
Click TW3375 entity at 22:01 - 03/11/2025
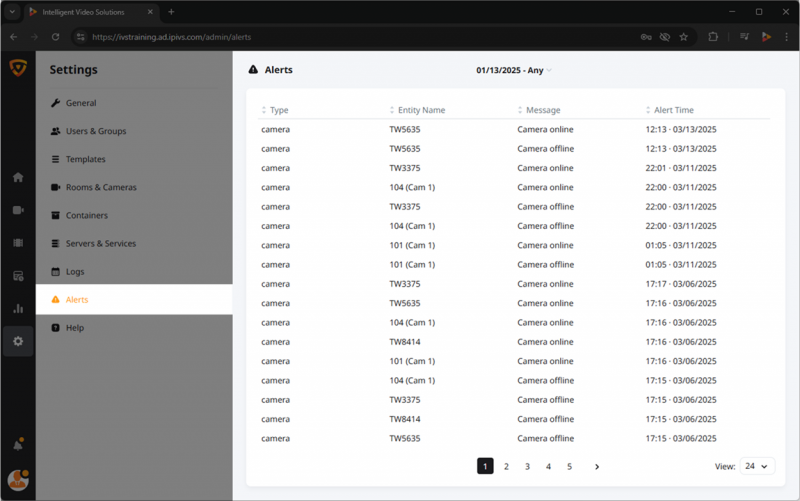(x=405, y=168)
